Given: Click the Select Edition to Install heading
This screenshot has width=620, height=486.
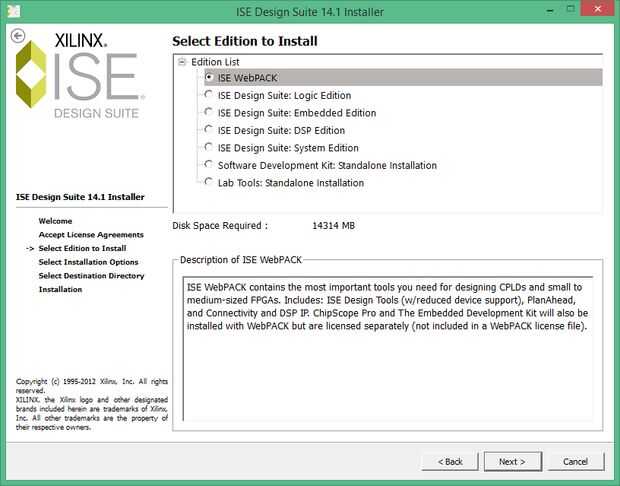Looking at the screenshot, I should (245, 41).
